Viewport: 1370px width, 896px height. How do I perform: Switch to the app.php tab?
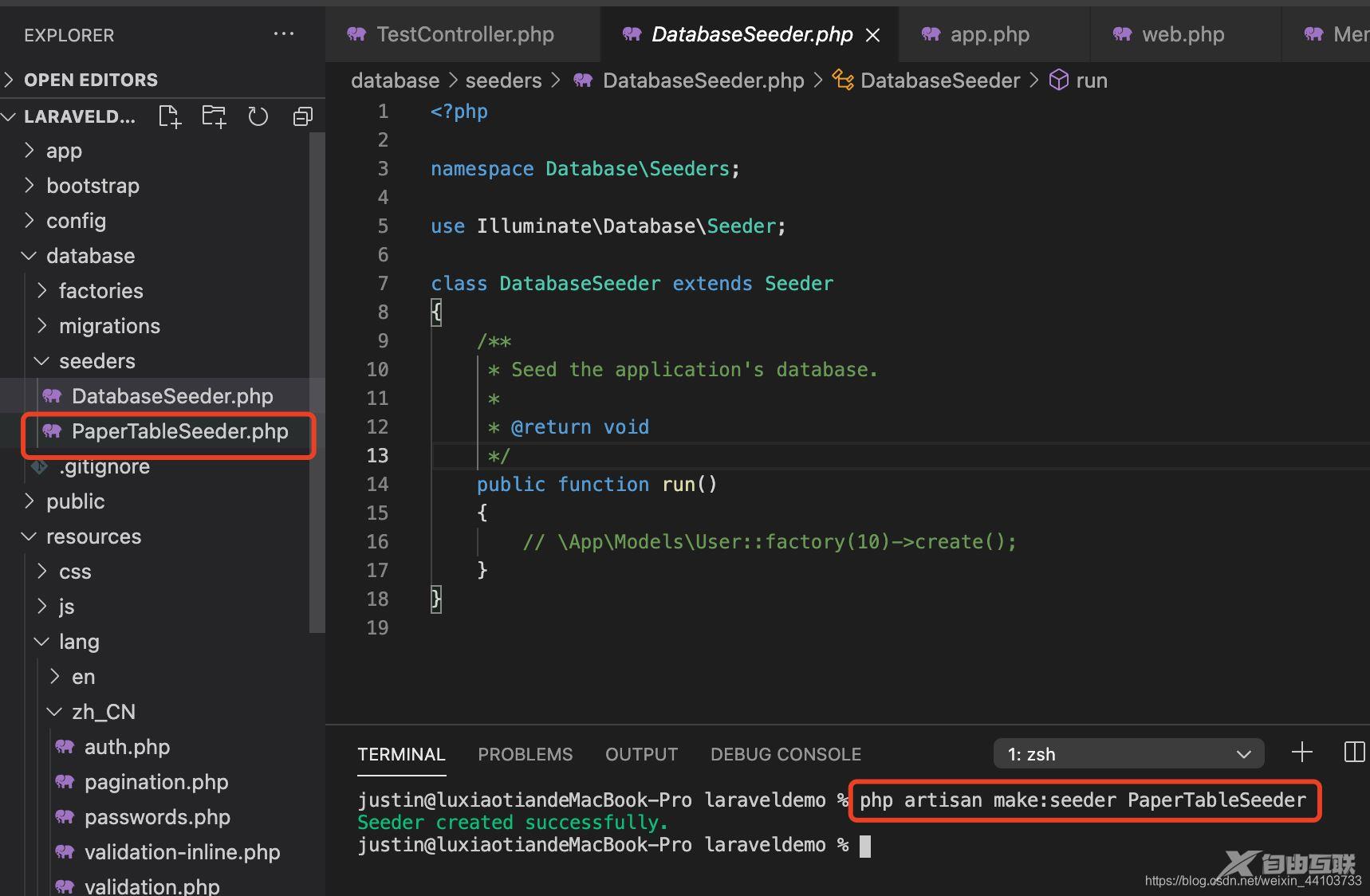(994, 34)
